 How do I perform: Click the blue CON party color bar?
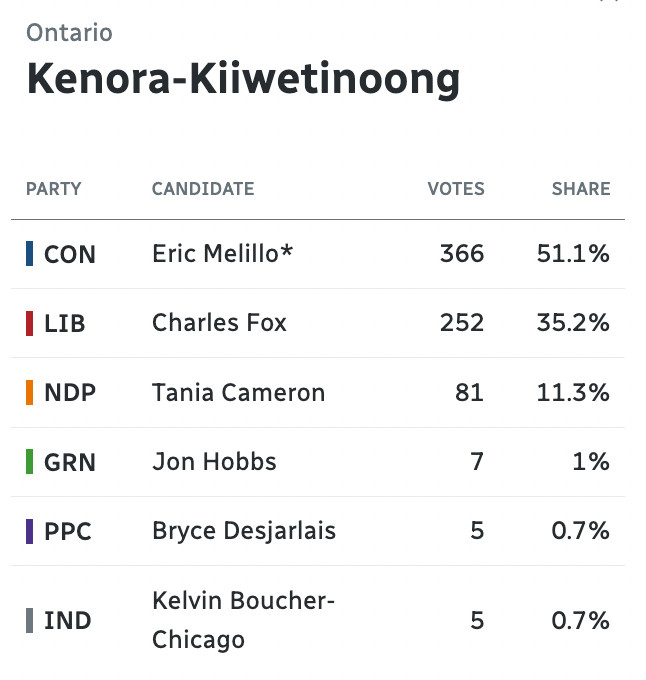pyautogui.click(x=29, y=254)
